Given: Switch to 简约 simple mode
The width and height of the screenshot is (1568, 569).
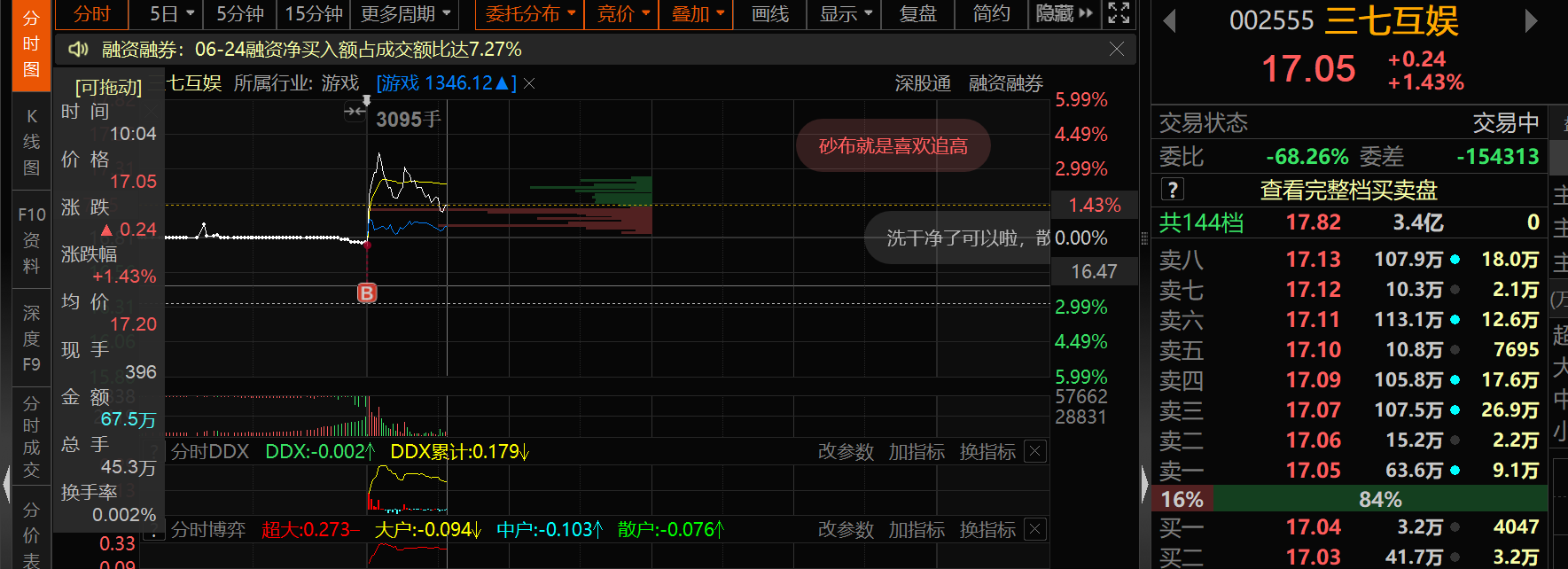Looking at the screenshot, I should coord(991,14).
